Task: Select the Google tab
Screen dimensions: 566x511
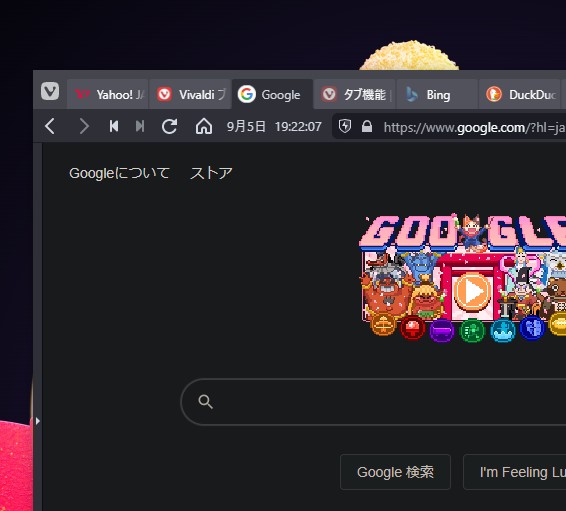Action: pos(272,95)
